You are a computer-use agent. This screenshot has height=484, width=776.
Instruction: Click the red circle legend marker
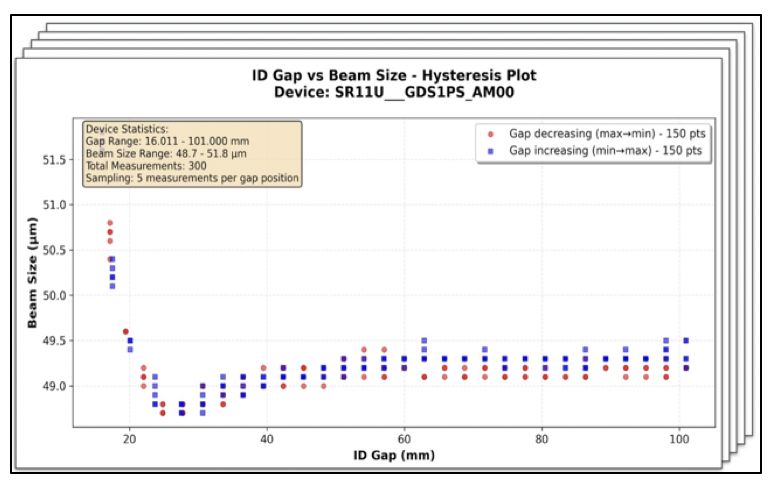489,133
